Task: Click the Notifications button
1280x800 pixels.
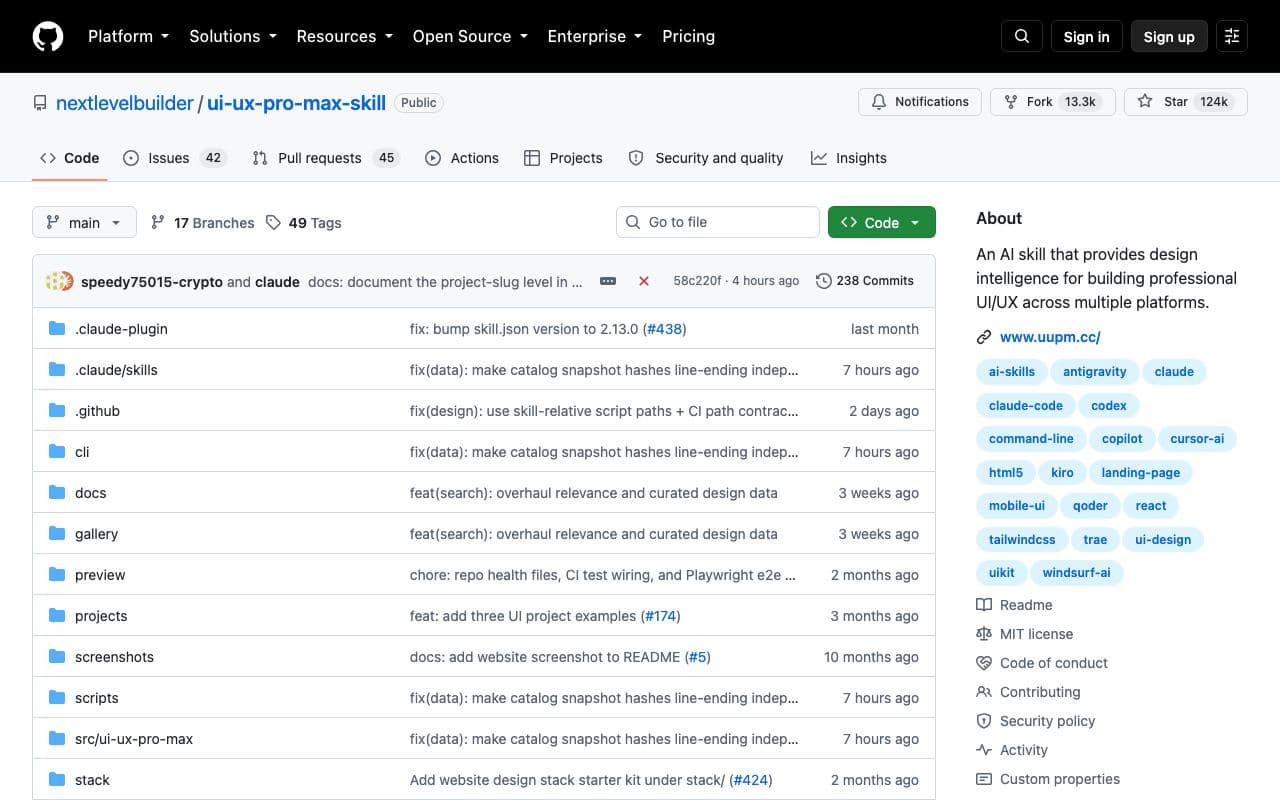Action: tap(920, 101)
